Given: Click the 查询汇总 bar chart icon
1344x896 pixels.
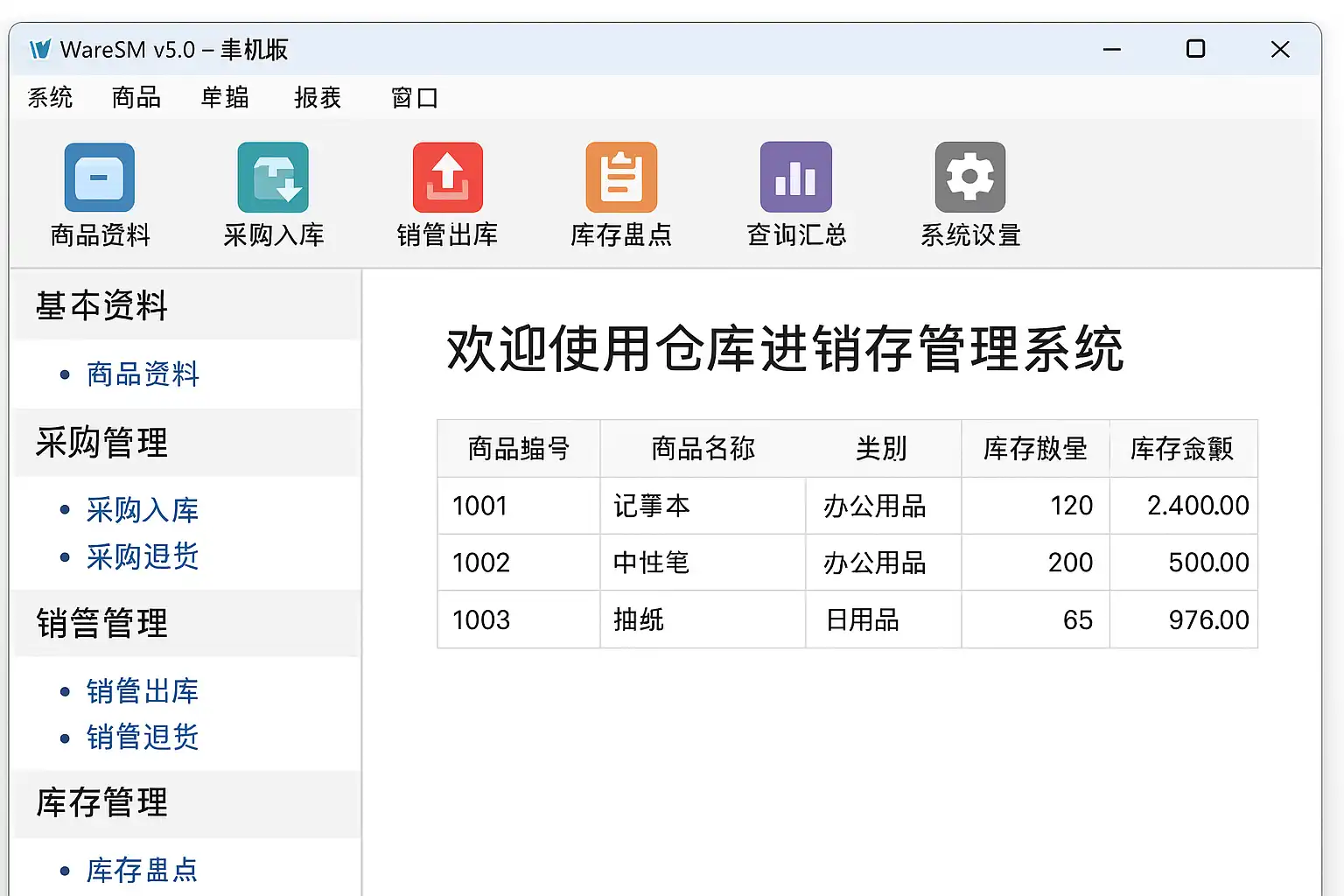Looking at the screenshot, I should 795,178.
